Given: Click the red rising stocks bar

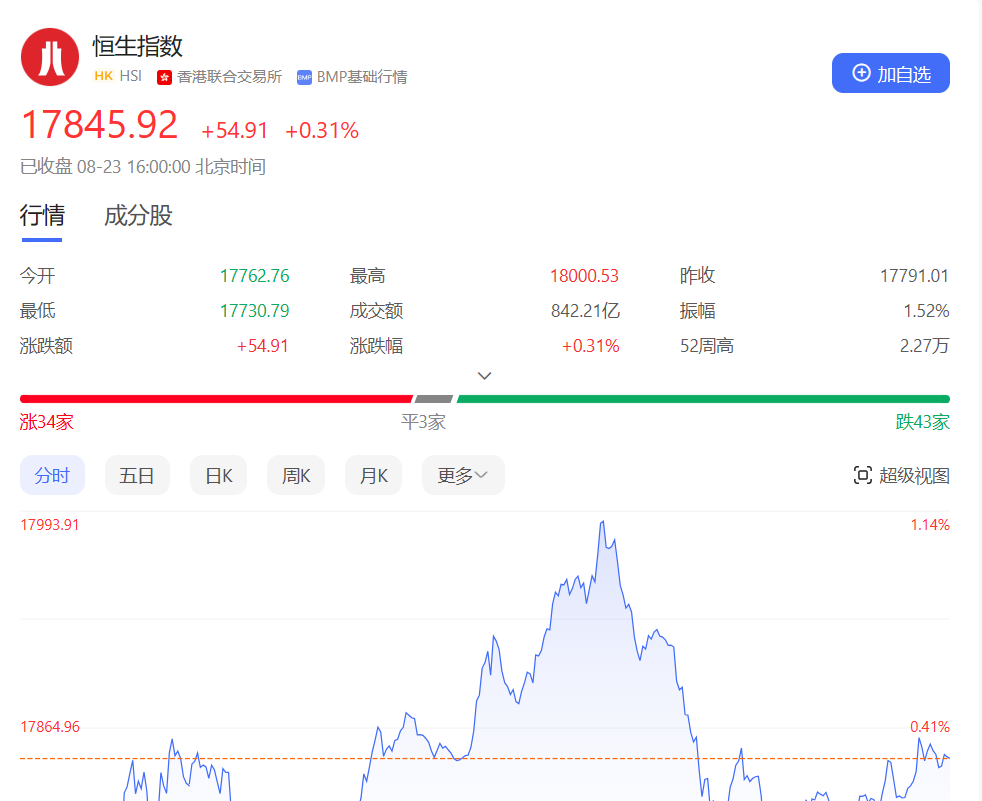Looking at the screenshot, I should 216,399.
